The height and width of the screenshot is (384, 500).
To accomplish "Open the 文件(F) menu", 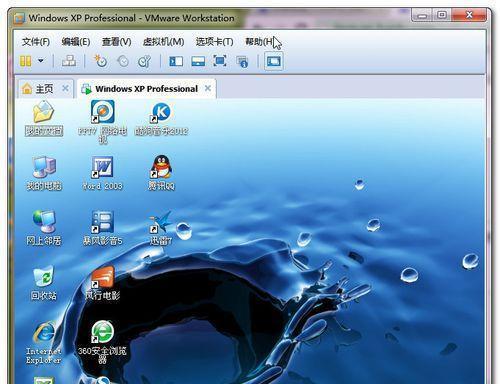I will click(x=36, y=42).
